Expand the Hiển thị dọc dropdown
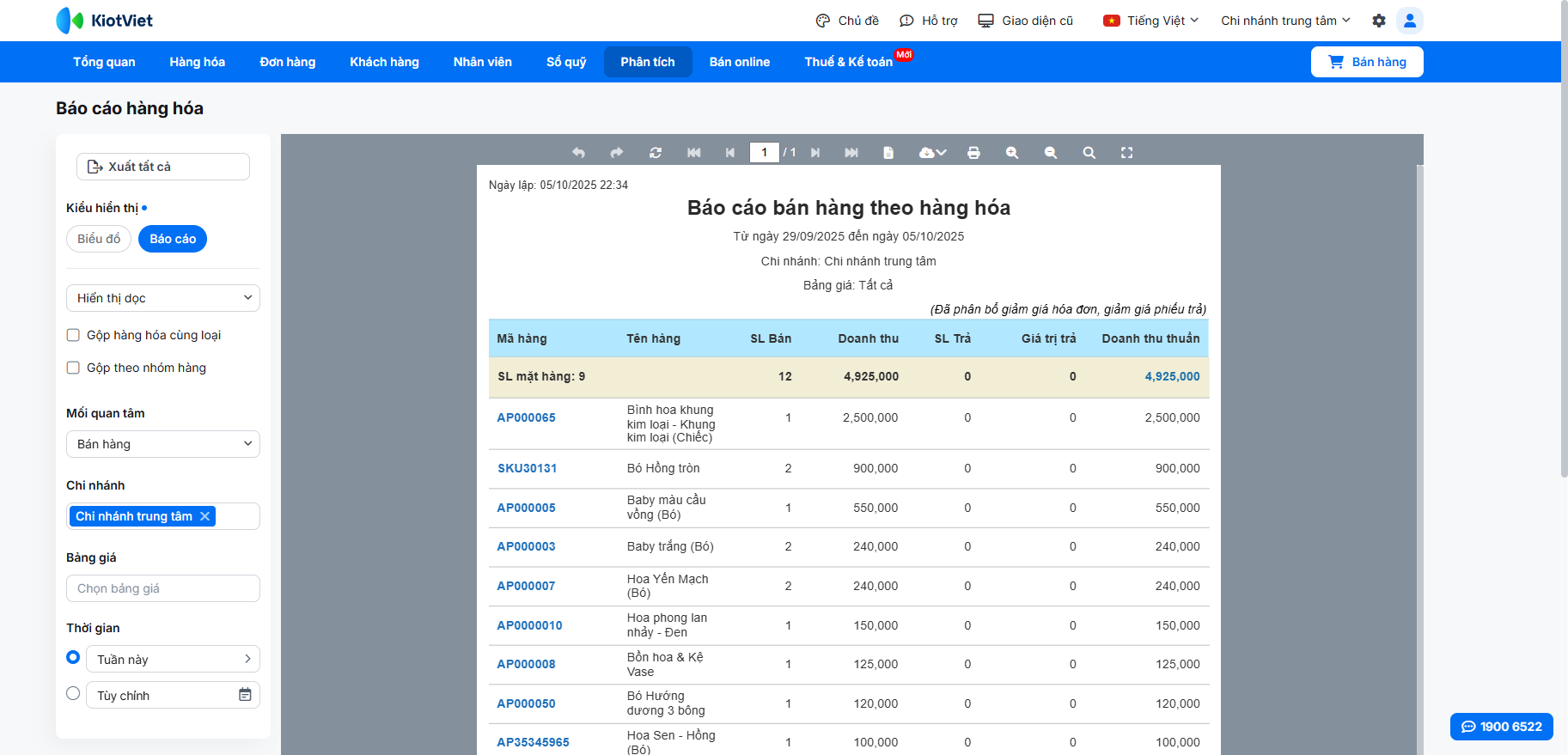Viewport: 1568px width, 755px height. 163,298
